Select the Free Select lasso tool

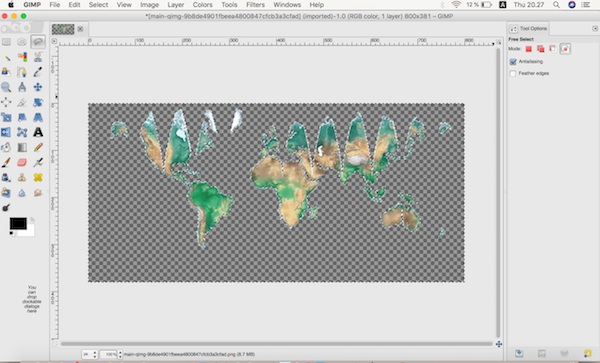pyautogui.click(x=38, y=42)
